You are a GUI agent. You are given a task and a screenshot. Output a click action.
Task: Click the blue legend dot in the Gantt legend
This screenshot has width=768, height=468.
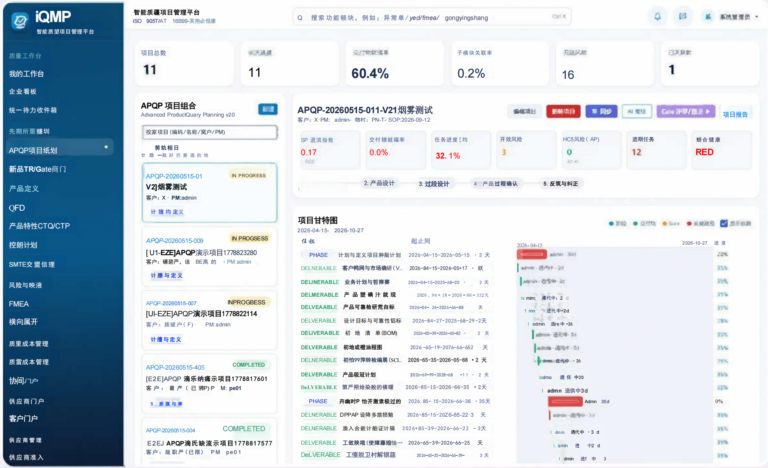[x=611, y=223]
